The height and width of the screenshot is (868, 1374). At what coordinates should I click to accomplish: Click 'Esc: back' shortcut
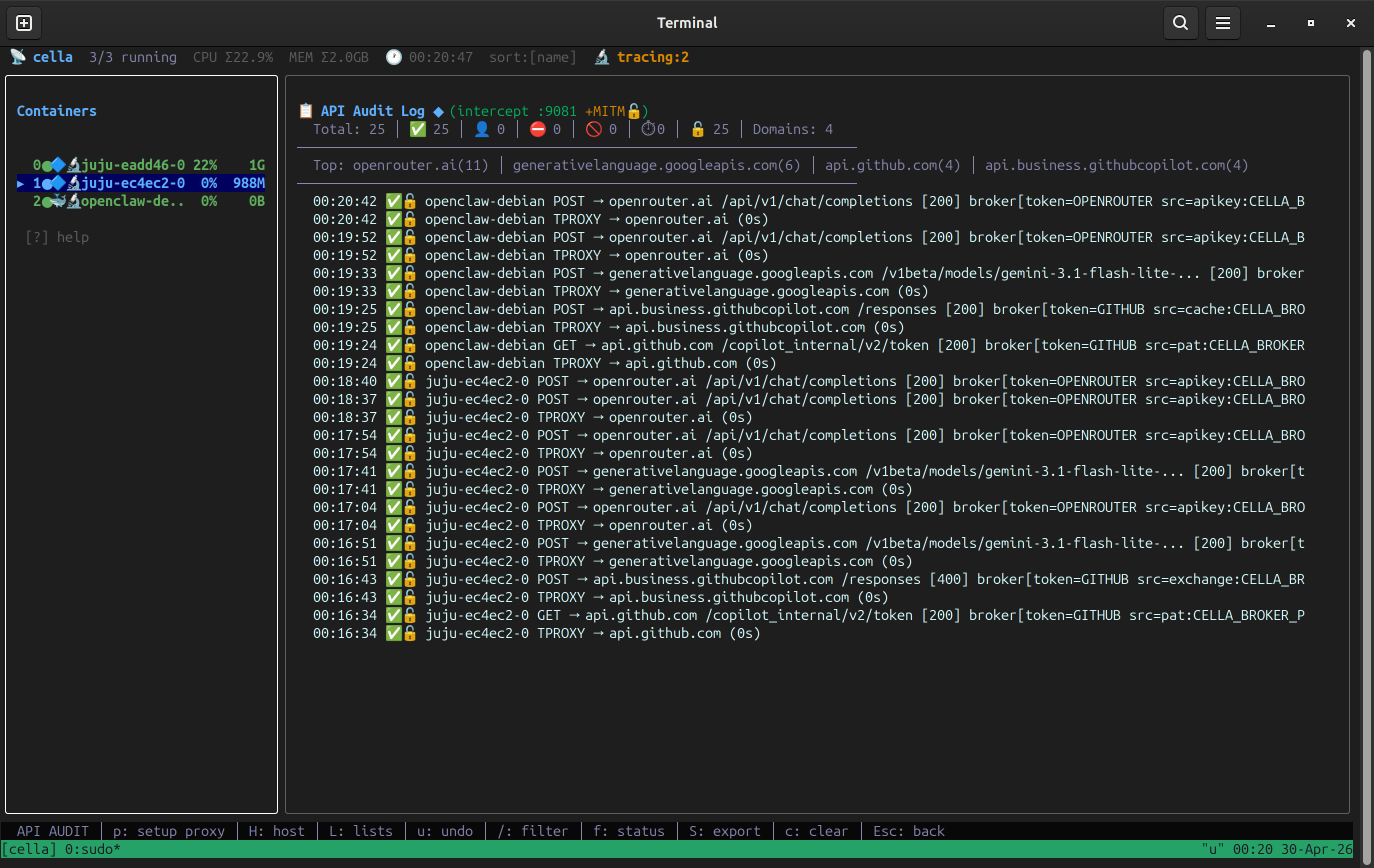pyautogui.click(x=908, y=831)
